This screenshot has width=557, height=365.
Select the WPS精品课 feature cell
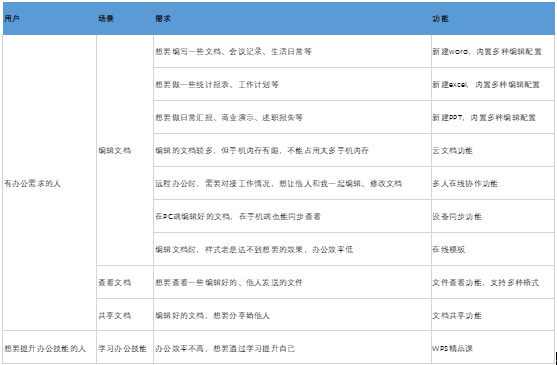point(493,348)
